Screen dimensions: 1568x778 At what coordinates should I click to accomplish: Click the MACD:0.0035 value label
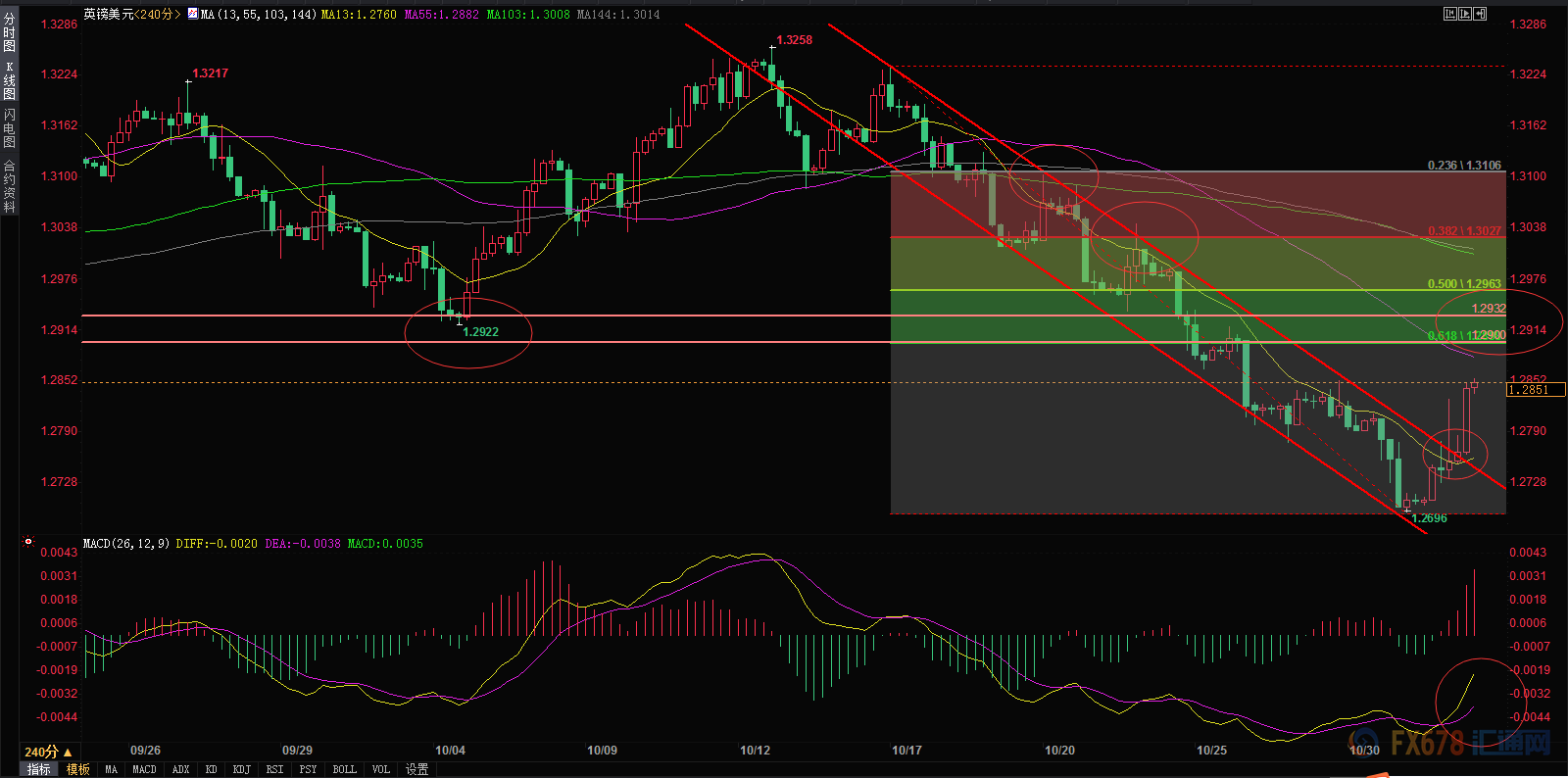coord(385,544)
